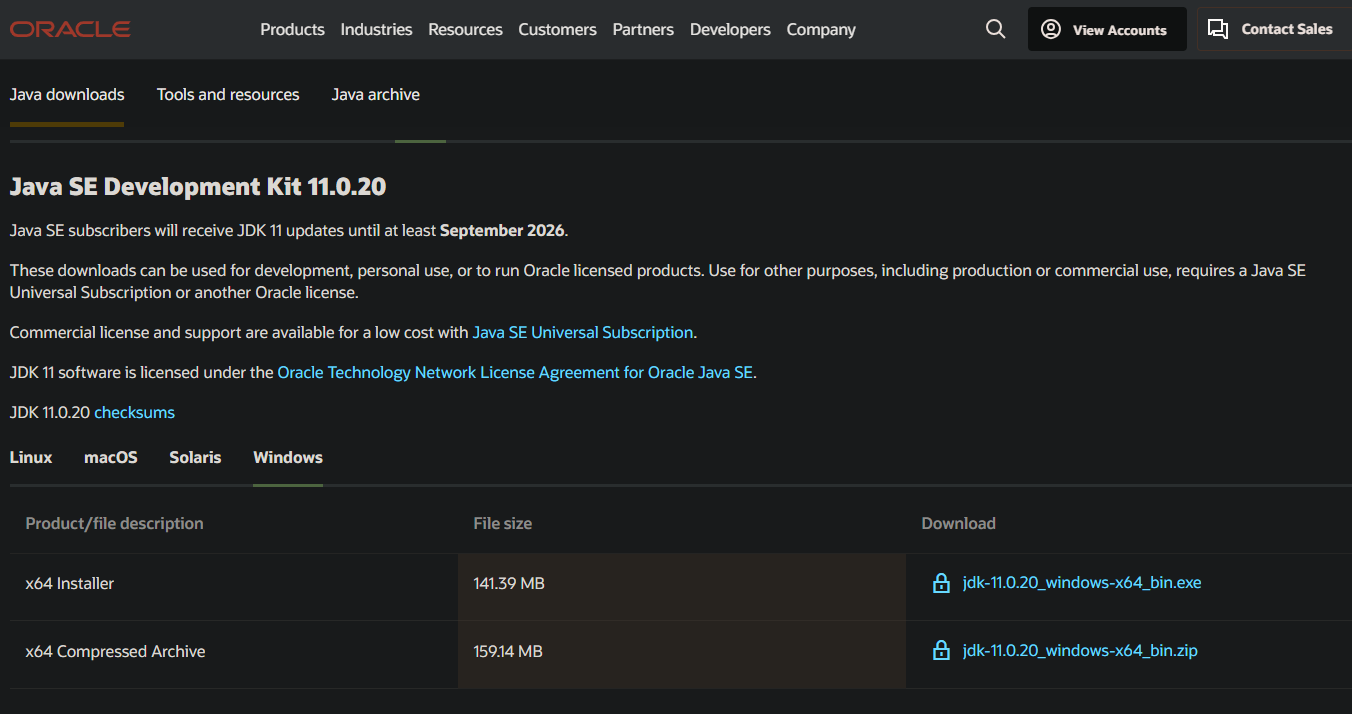Download jdk-11.0.20_windows-x64_bin.zip
1352x714 pixels.
pyautogui.click(x=1080, y=650)
